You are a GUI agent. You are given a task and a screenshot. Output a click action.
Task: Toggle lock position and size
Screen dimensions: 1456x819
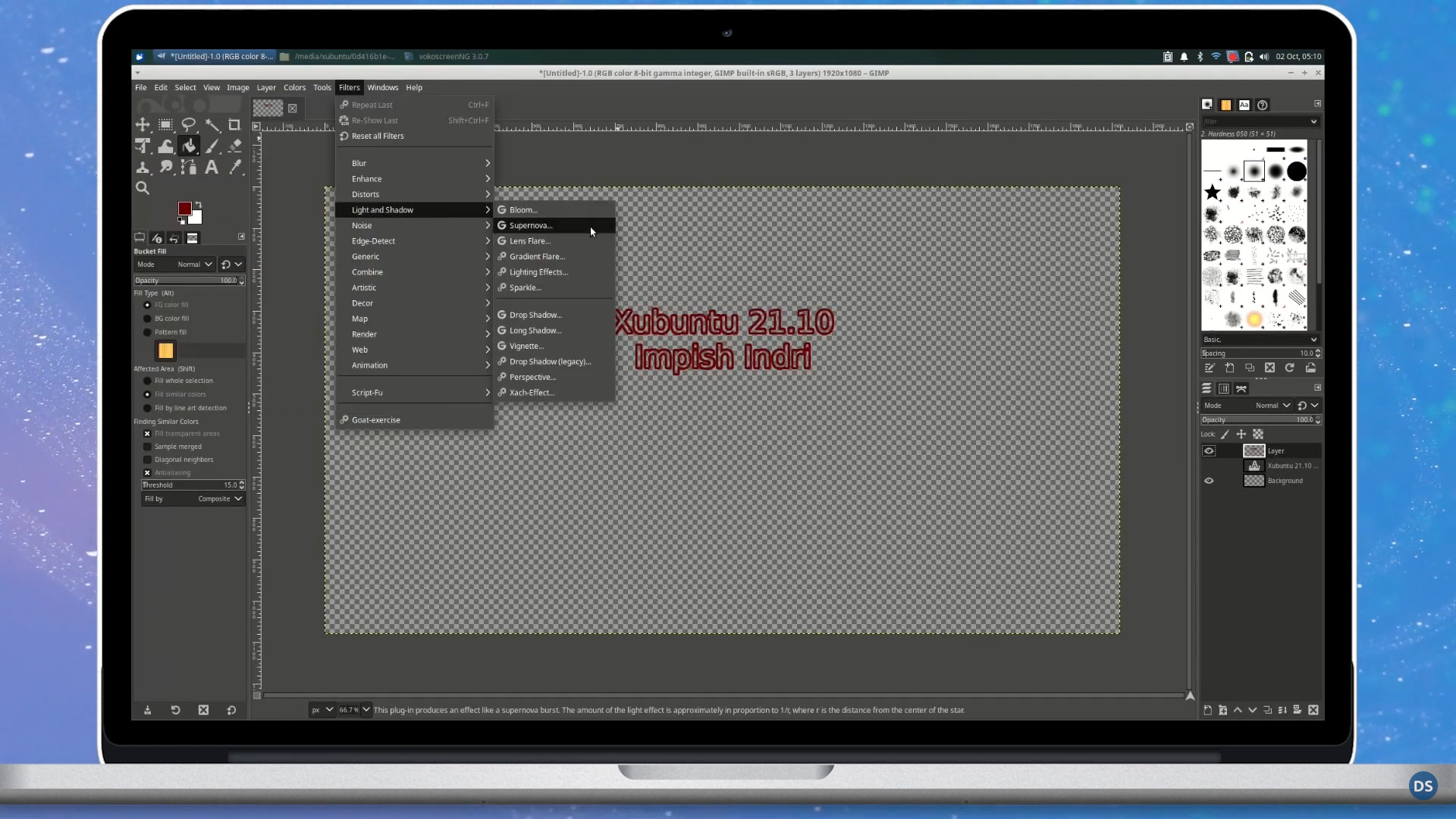1241,435
